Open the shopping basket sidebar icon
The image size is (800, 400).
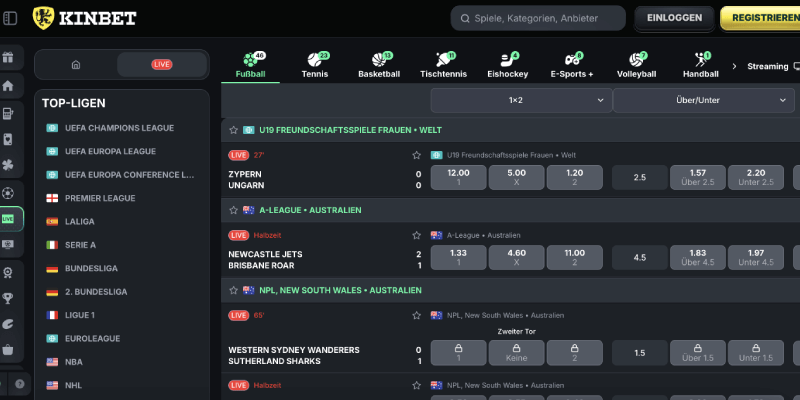(8, 350)
